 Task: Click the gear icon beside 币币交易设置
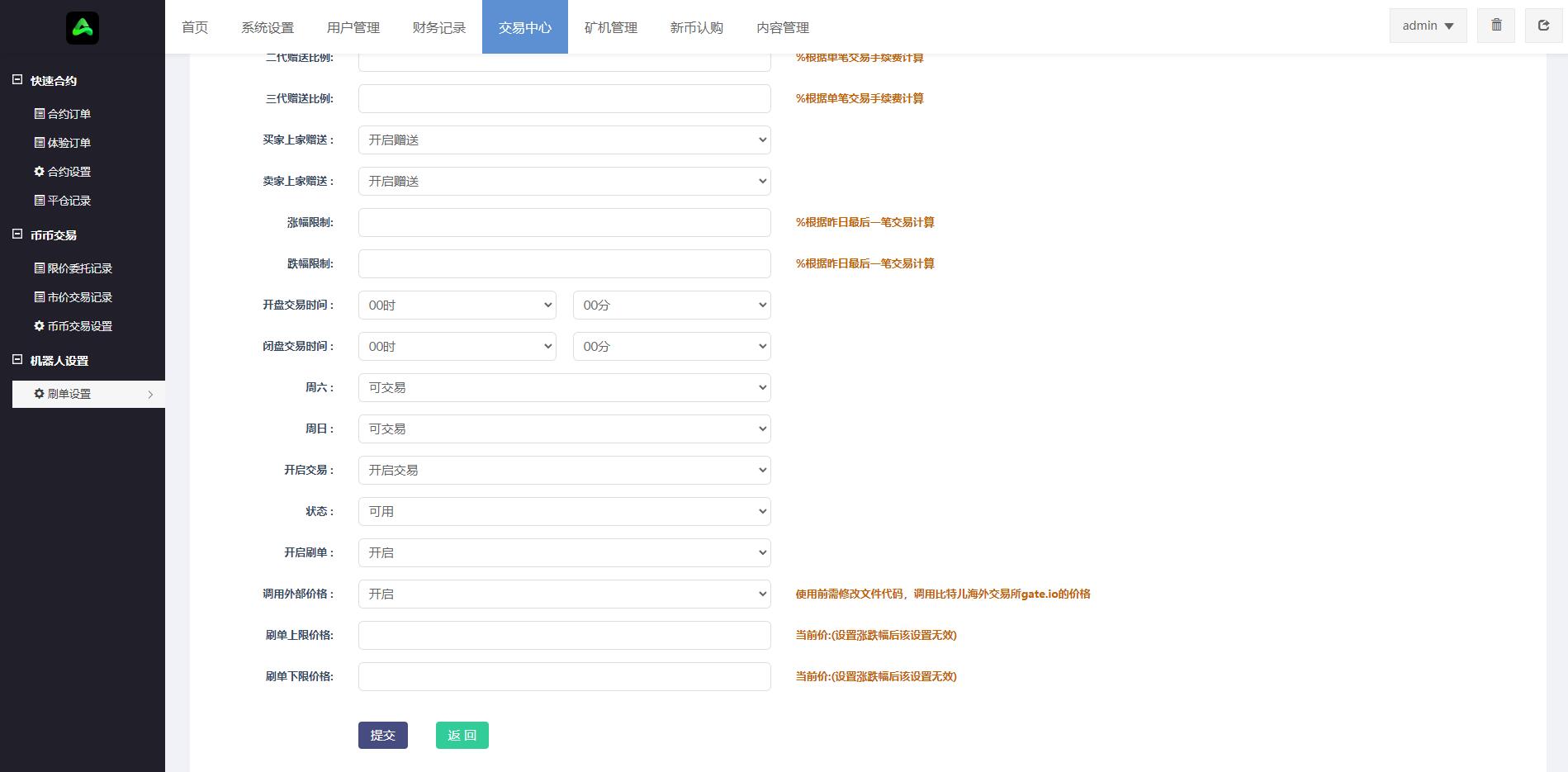tap(39, 326)
